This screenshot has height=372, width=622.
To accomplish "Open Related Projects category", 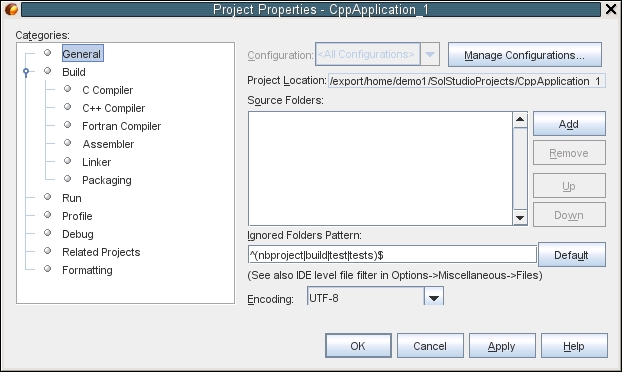I will 101,252.
